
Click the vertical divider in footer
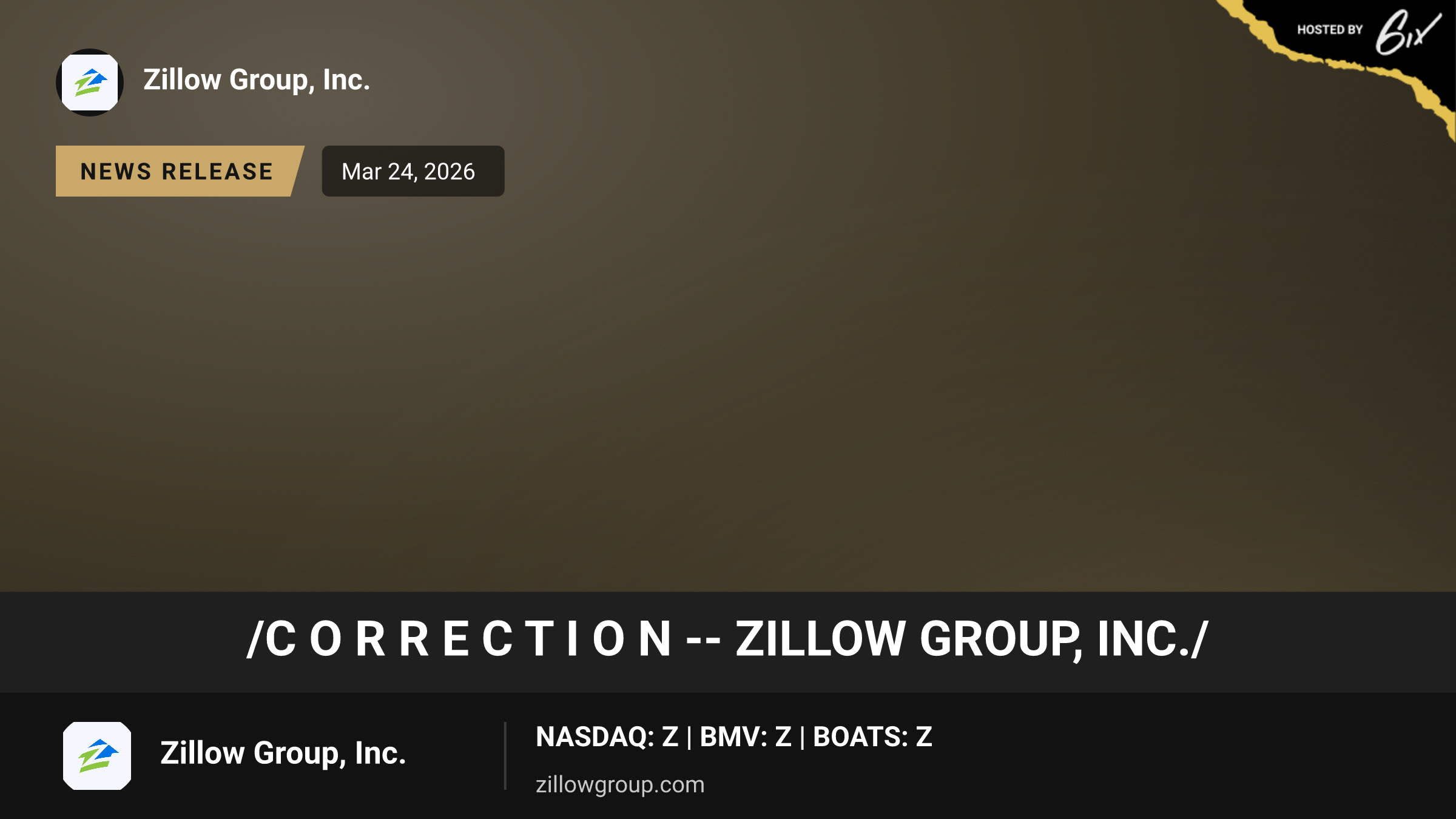pos(505,756)
